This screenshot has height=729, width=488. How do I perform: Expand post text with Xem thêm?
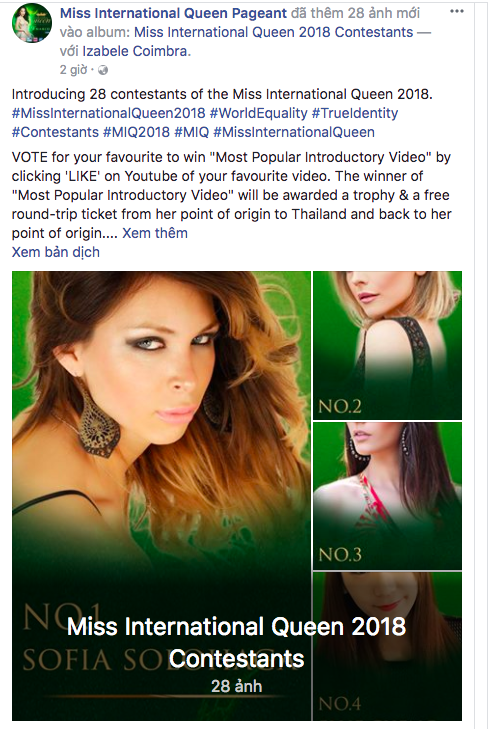(x=155, y=233)
